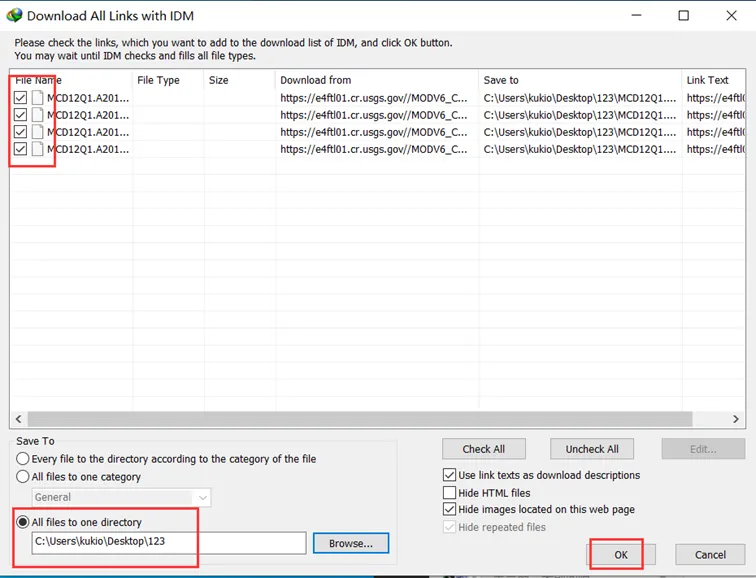The height and width of the screenshot is (578, 756).
Task: Confirm downloads with the OK button
Action: (x=621, y=554)
